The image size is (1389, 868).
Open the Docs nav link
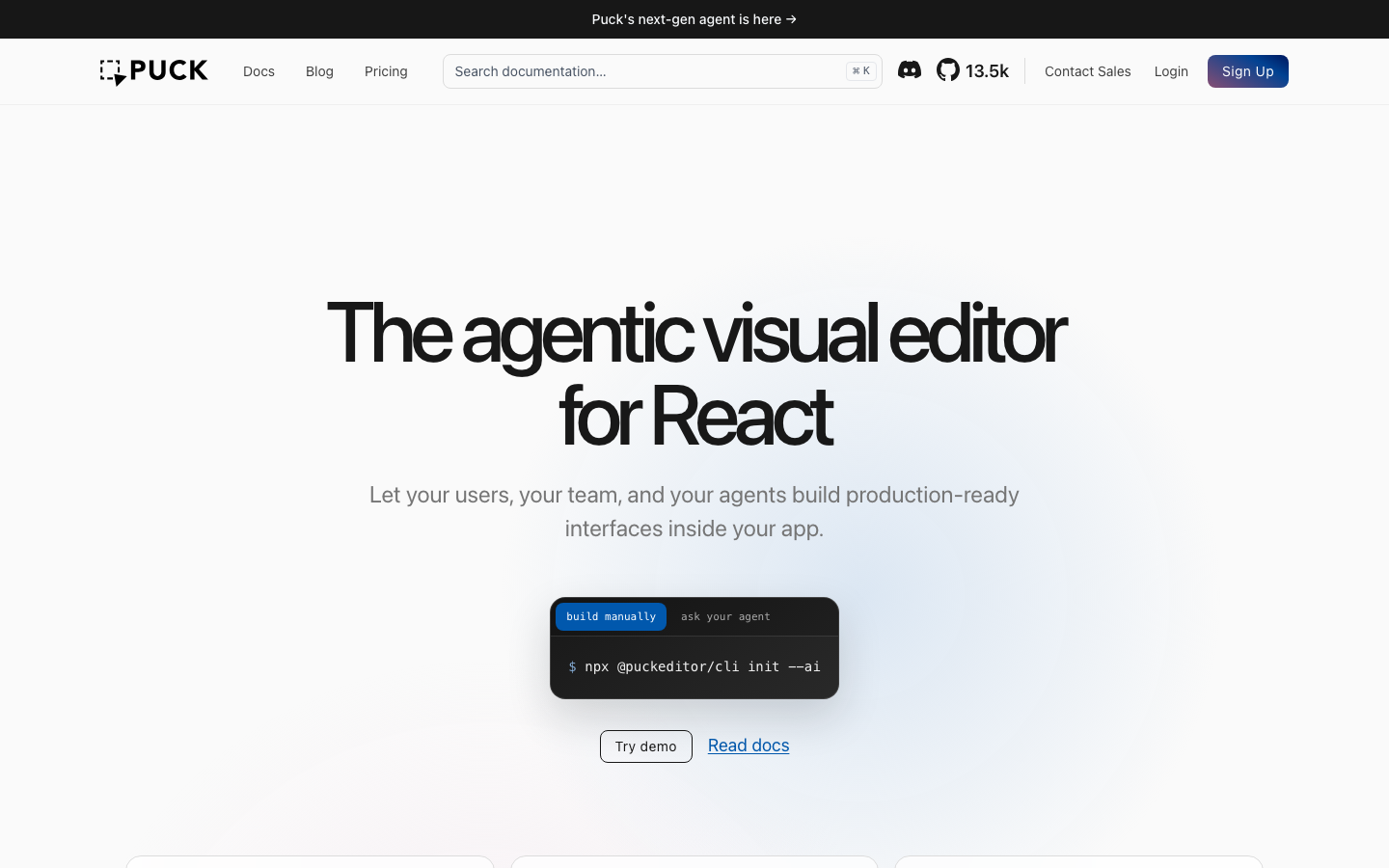coord(259,71)
